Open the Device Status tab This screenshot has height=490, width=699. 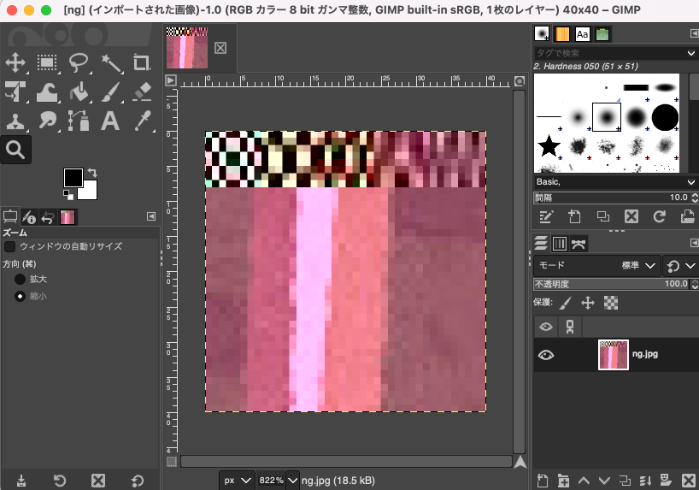pyautogui.click(x=29, y=217)
